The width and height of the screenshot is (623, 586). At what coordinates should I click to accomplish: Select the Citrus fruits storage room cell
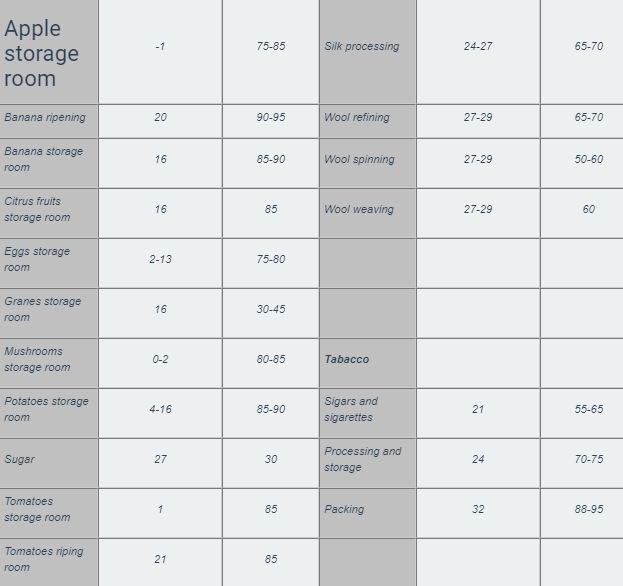48,213
